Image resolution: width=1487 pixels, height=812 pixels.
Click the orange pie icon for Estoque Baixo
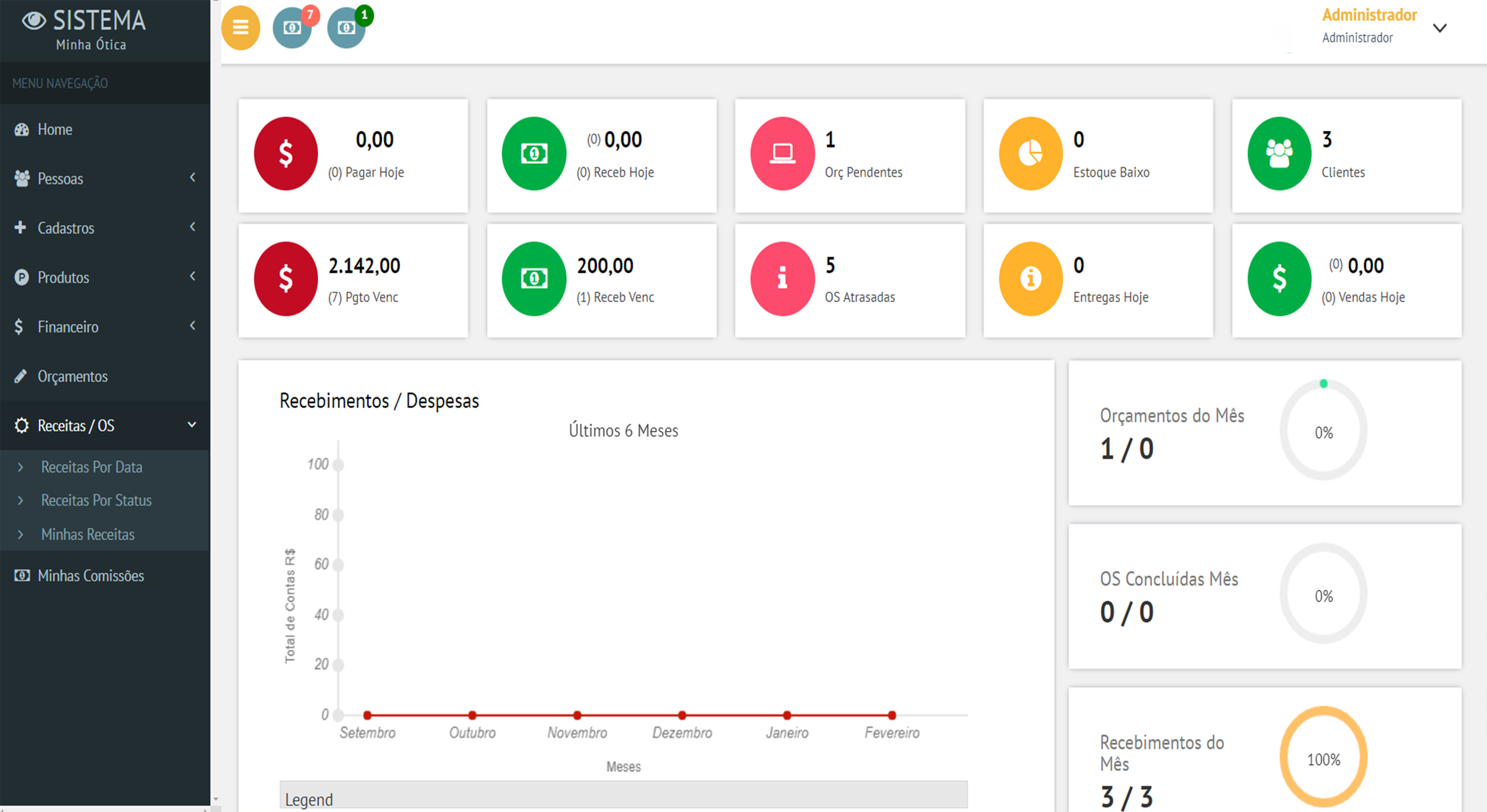click(1030, 154)
